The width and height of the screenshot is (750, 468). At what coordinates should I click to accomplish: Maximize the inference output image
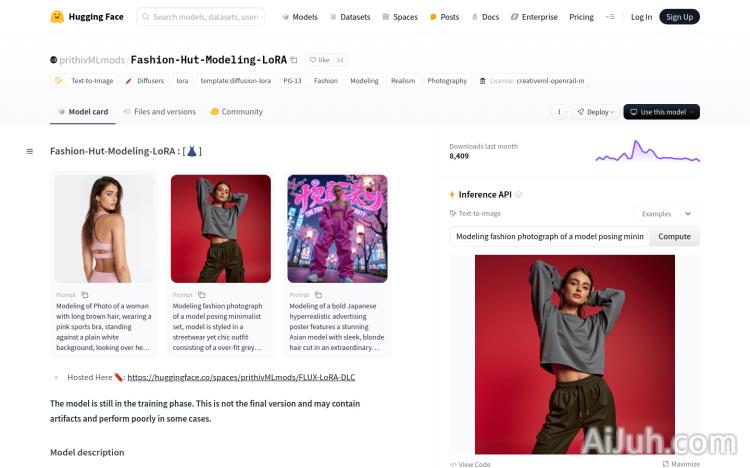[680, 464]
